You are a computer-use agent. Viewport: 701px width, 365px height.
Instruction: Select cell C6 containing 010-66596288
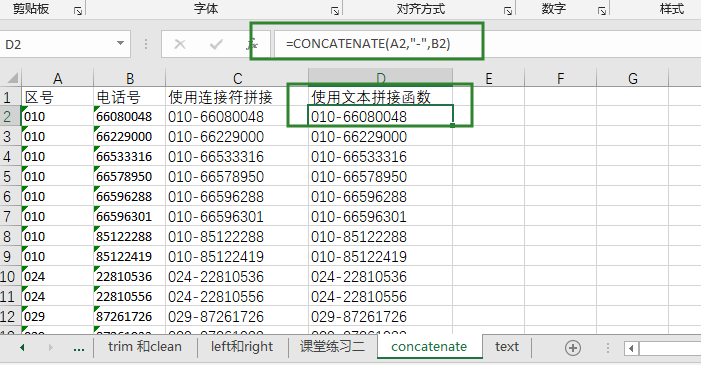click(x=237, y=196)
